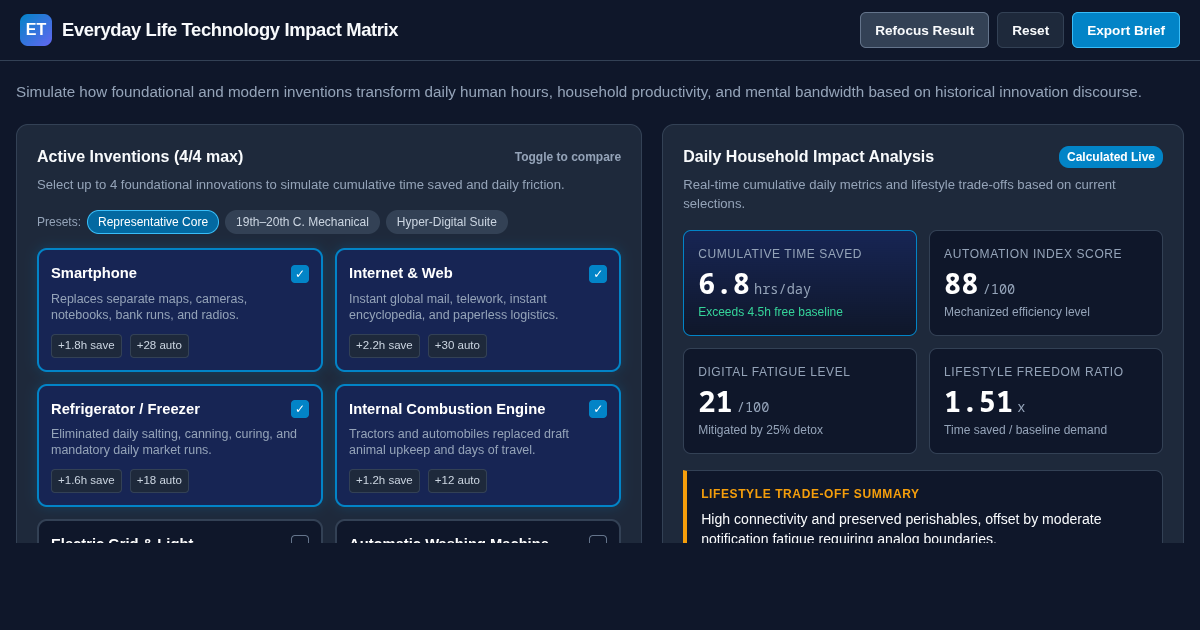The width and height of the screenshot is (1200, 630).
Task: Click the Internet & Web card title
Action: (x=401, y=273)
